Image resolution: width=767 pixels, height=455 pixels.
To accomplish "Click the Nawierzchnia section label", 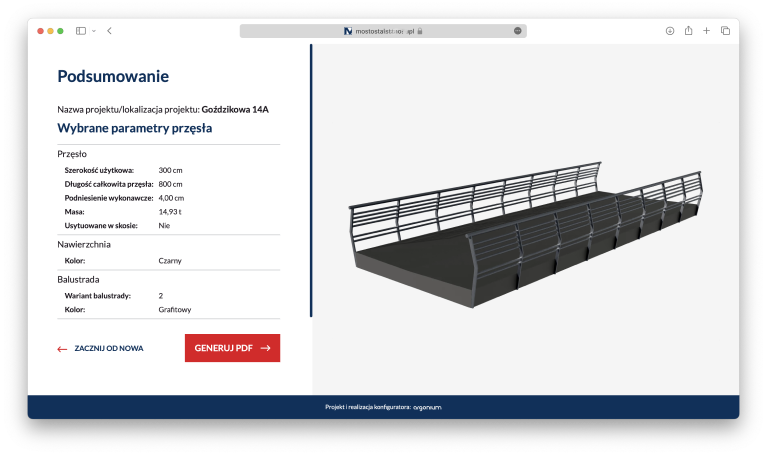I will tap(84, 245).
